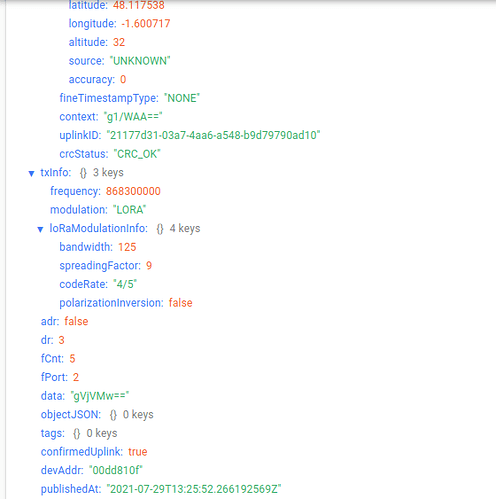This screenshot has width=496, height=499.
Task: Select polarizationInversion value false
Action: 180,303
